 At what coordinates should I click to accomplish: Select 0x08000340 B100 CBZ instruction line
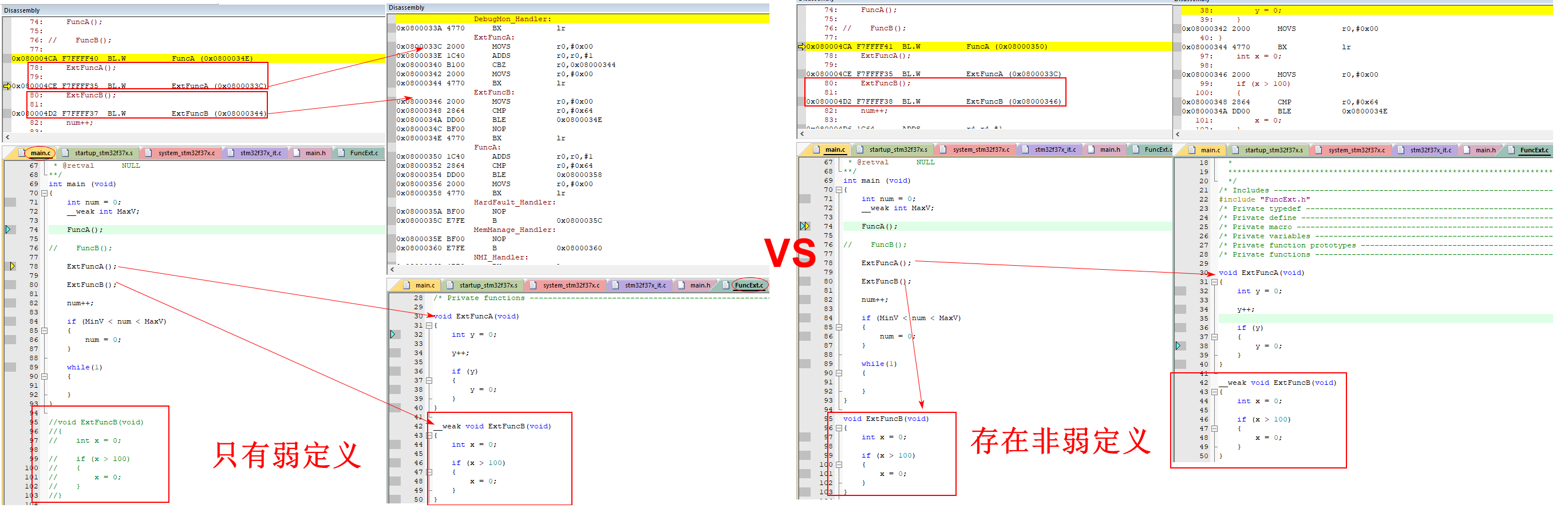pos(506,65)
